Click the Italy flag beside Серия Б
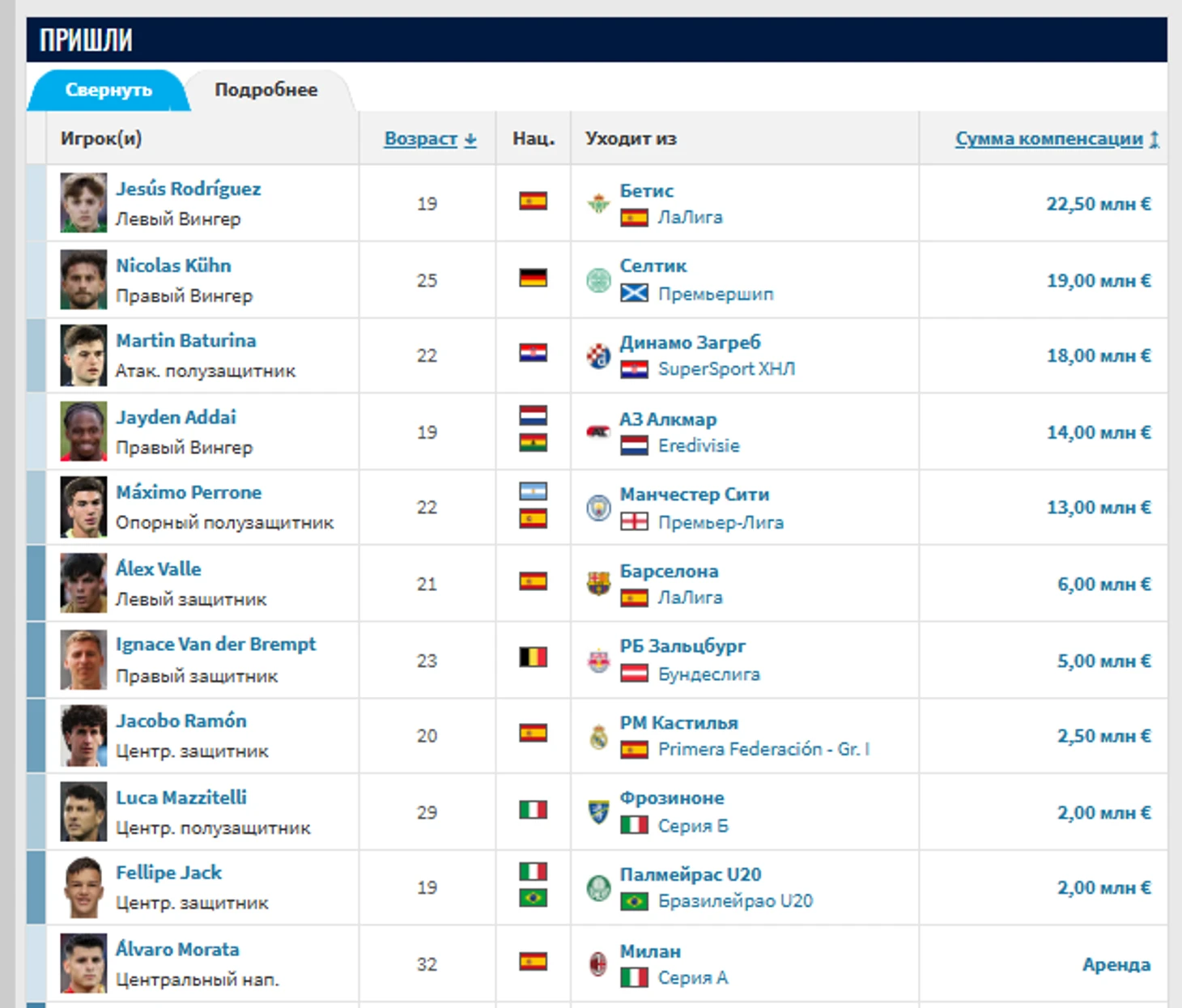1182x1008 pixels. (635, 826)
